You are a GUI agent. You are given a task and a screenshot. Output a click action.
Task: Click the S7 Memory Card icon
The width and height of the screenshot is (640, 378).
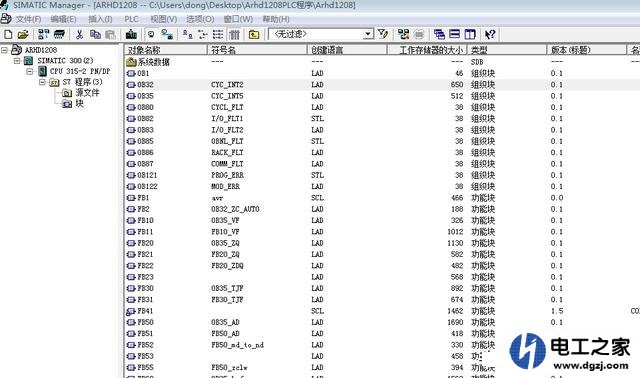pyautogui.click(x=59, y=35)
